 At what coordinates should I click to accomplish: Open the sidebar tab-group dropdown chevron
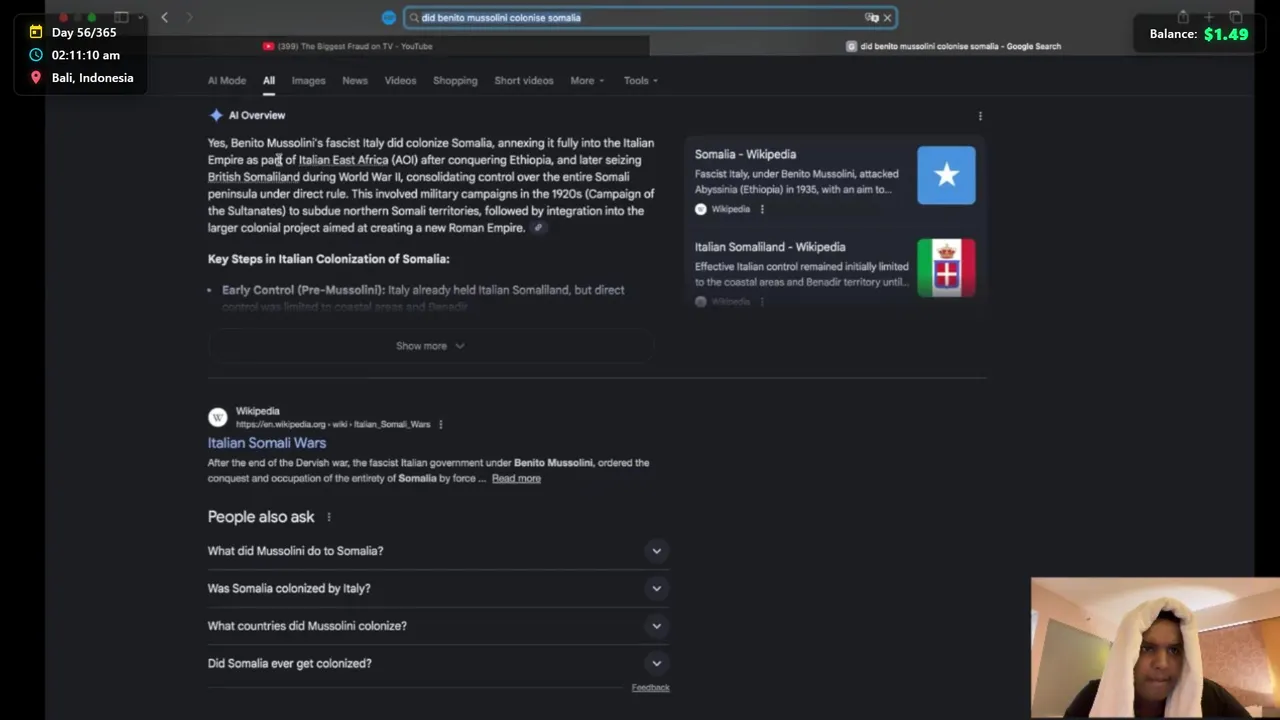click(141, 17)
